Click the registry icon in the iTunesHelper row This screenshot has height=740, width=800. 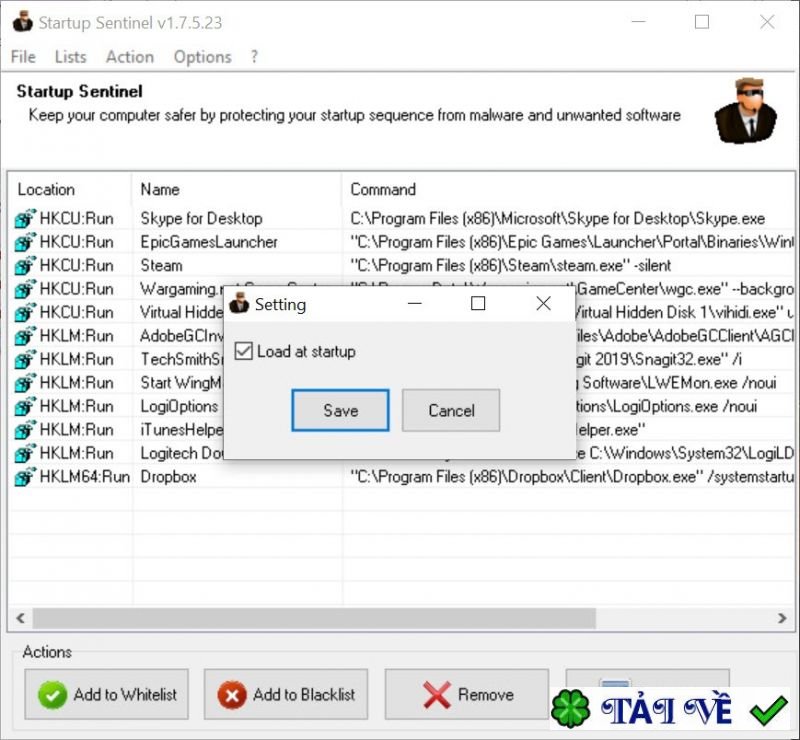(x=25, y=430)
